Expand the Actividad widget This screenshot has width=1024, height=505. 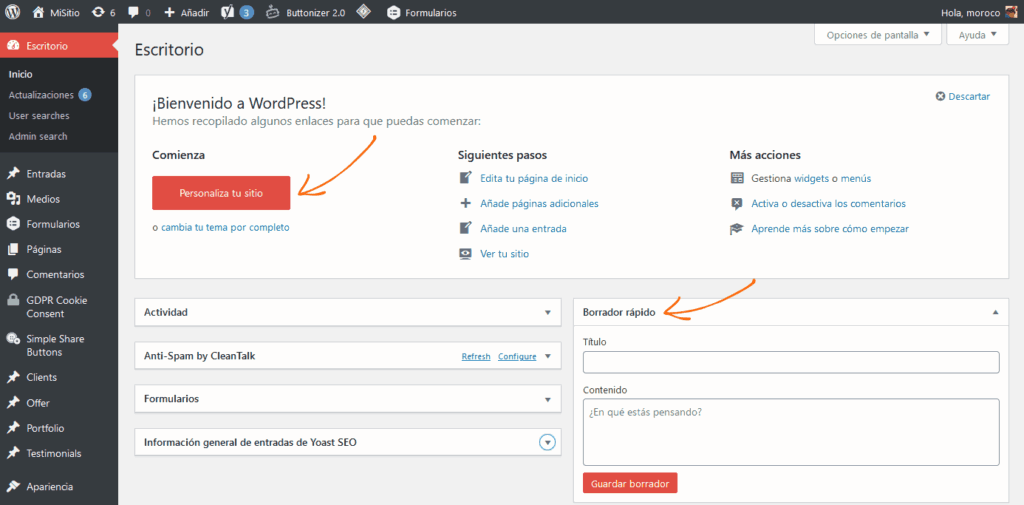(547, 312)
